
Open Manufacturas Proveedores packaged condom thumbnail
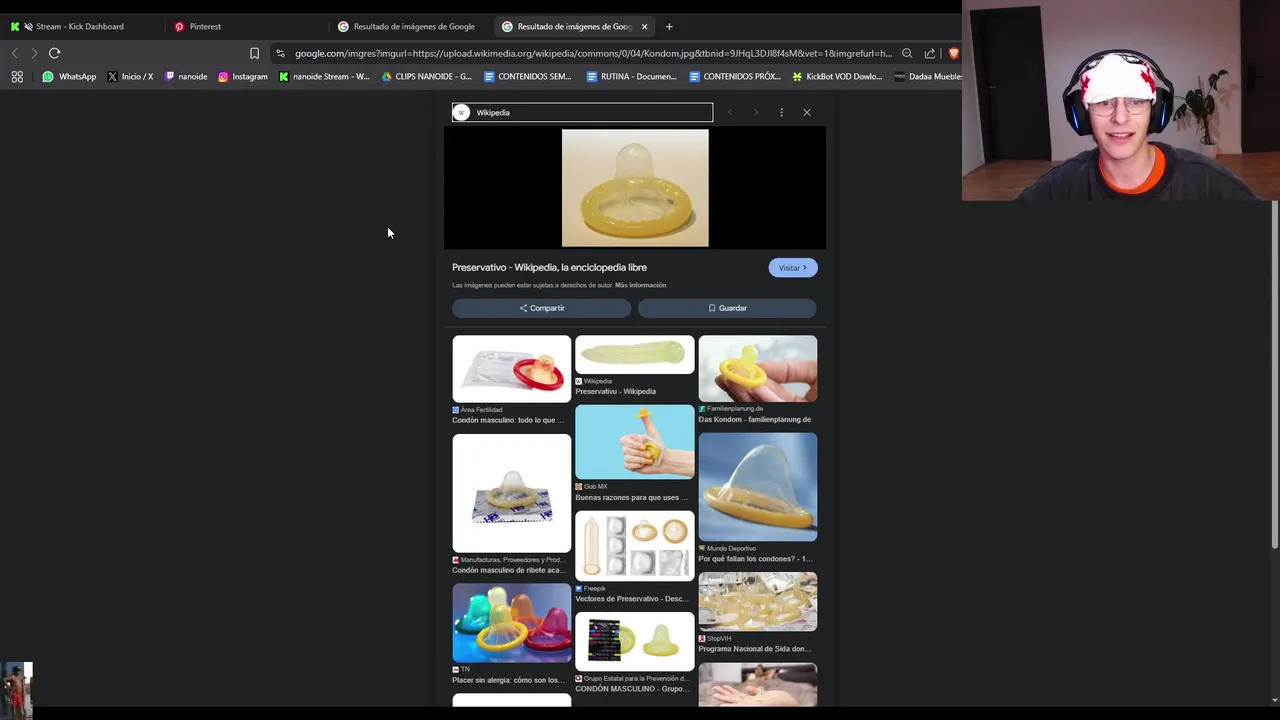pos(511,493)
